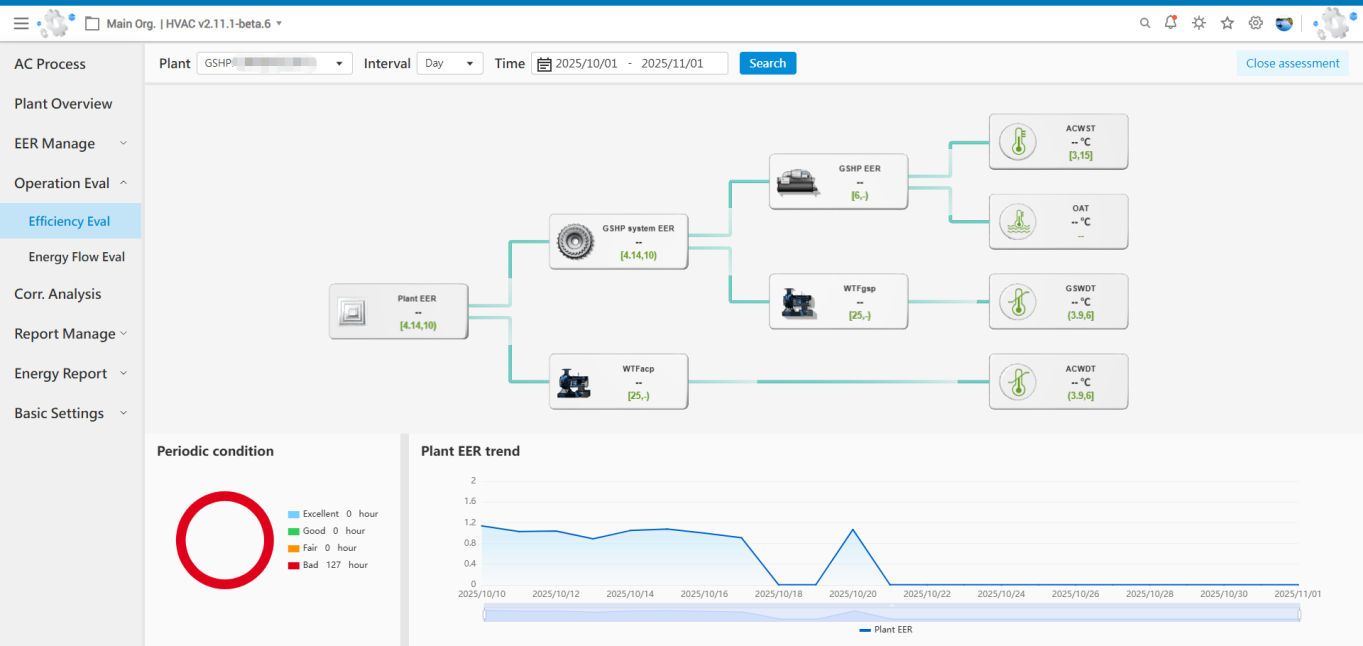The image size is (1363, 646).
Task: Click the Close assessment button
Action: pos(1292,63)
